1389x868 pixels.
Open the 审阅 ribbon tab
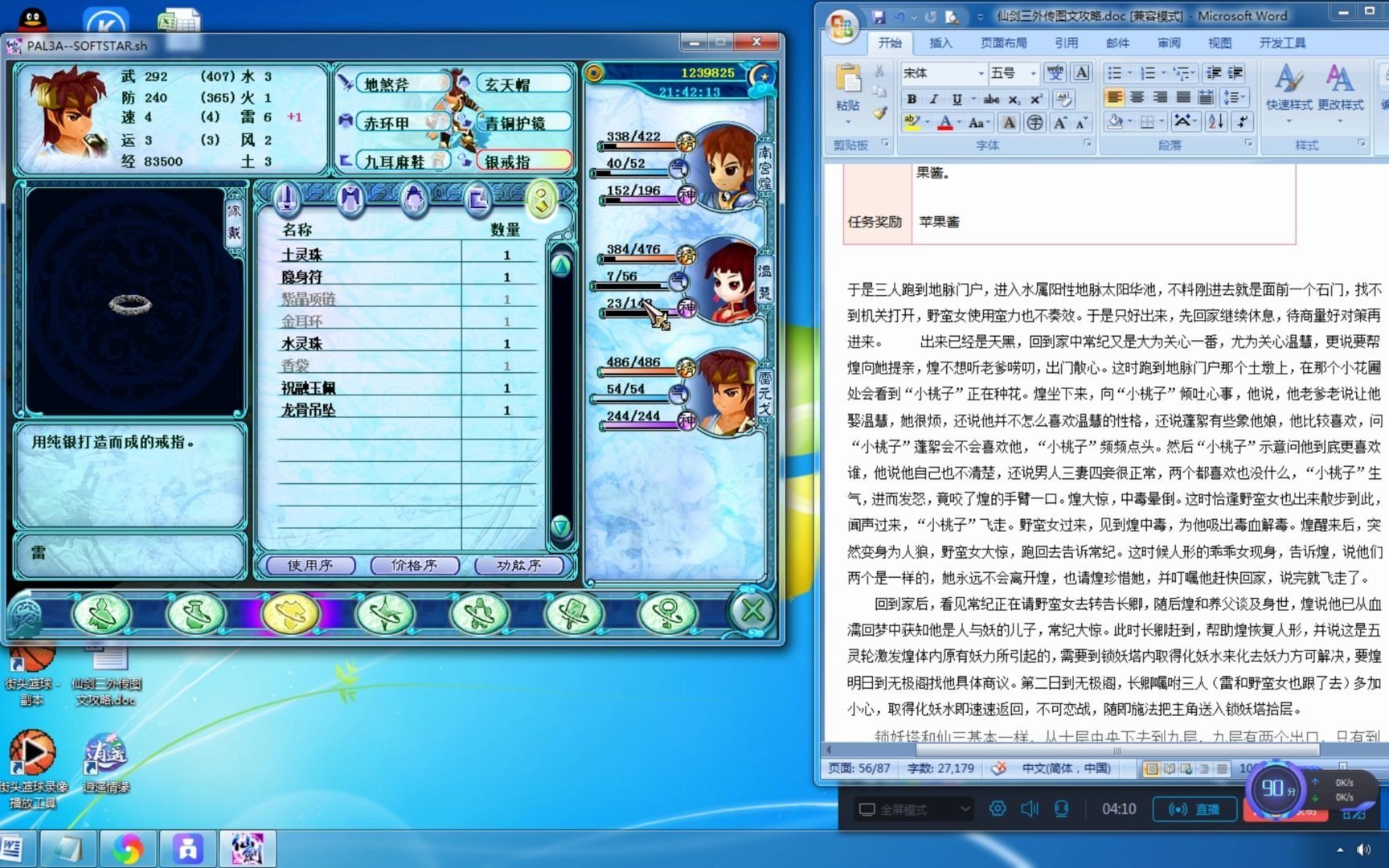[1169, 43]
